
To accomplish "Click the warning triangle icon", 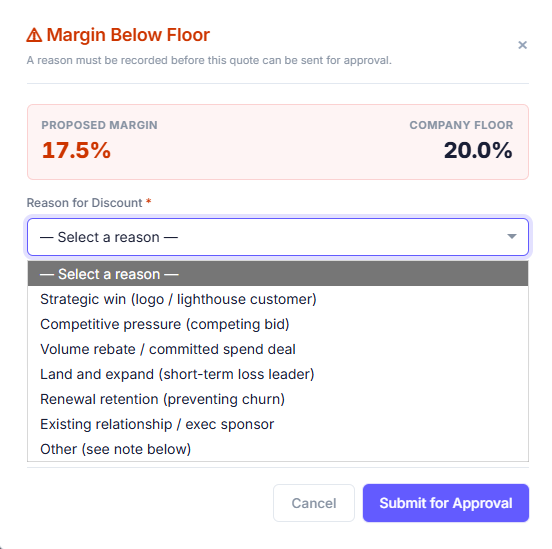I will tap(34, 35).
